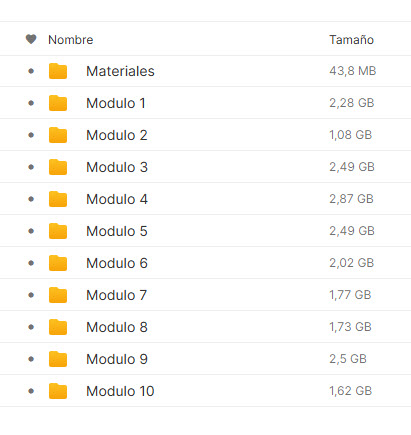Viewport: 411px width, 435px height.
Task: Select the Modulo 4 row name
Action: (x=117, y=199)
